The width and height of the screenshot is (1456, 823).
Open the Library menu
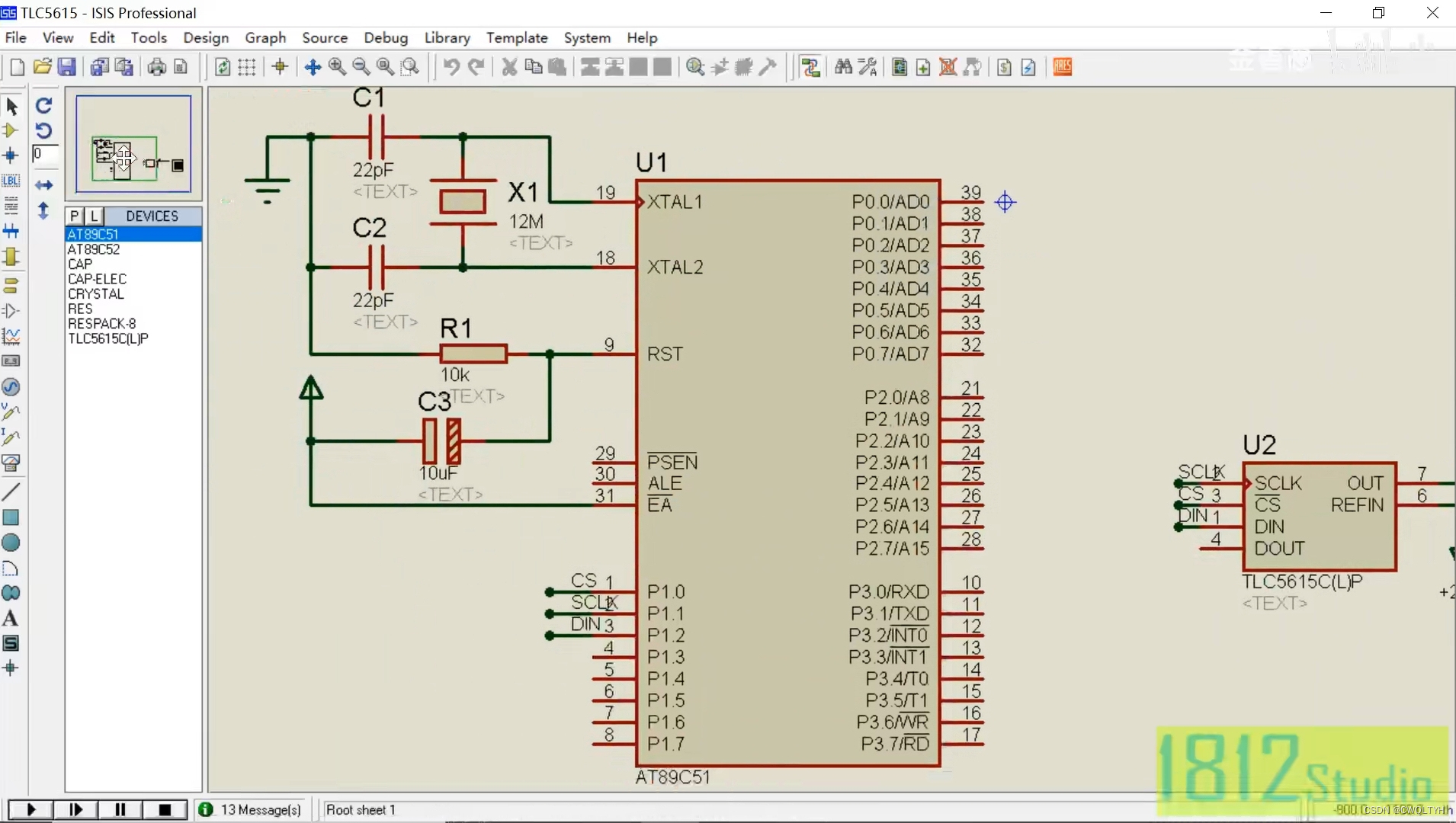[447, 37]
